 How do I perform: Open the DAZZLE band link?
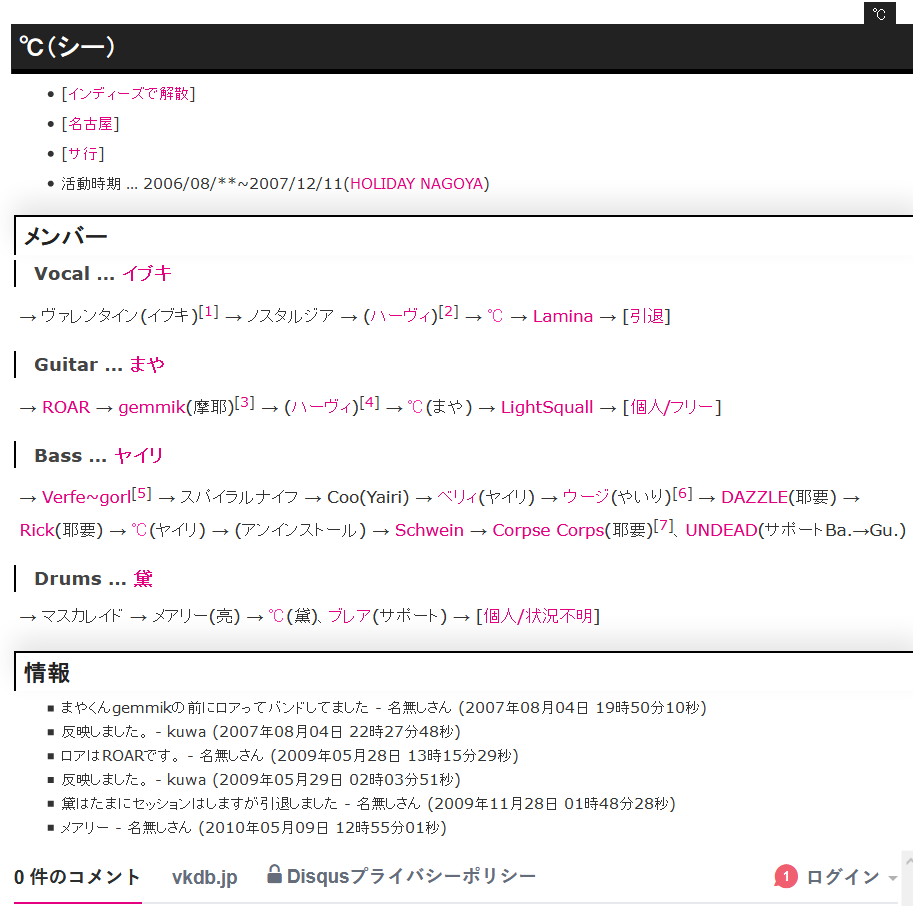click(x=755, y=497)
